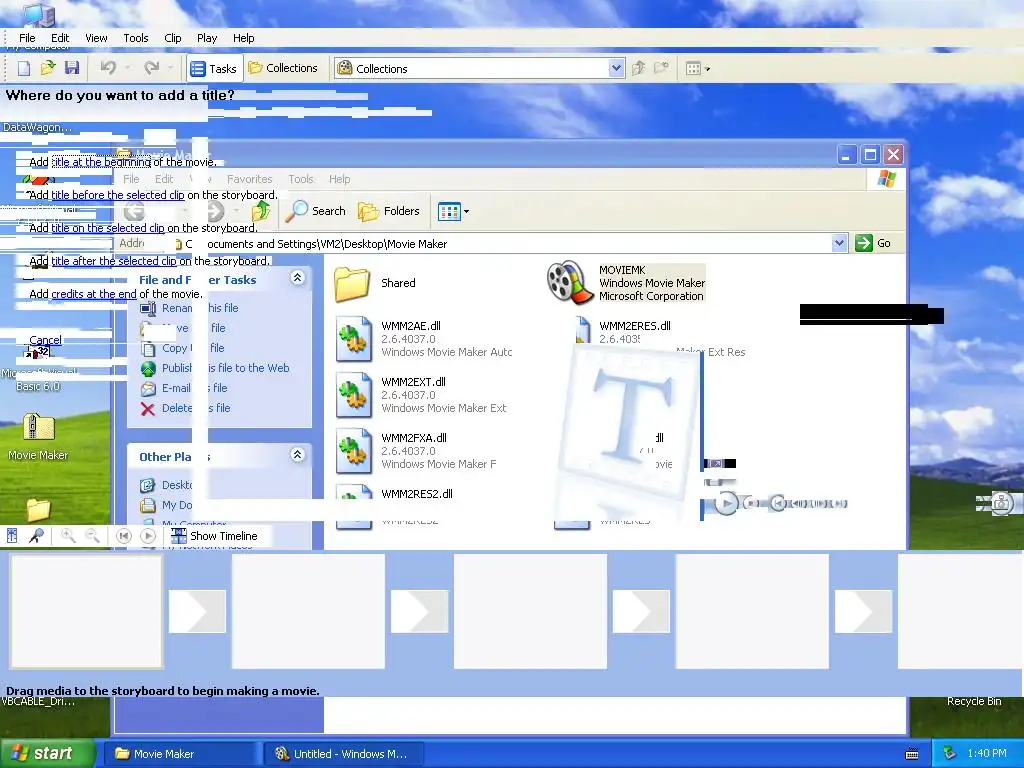Open the Explorer address bar dropdown arrow
Screen dimensions: 1024x768
click(x=839, y=243)
